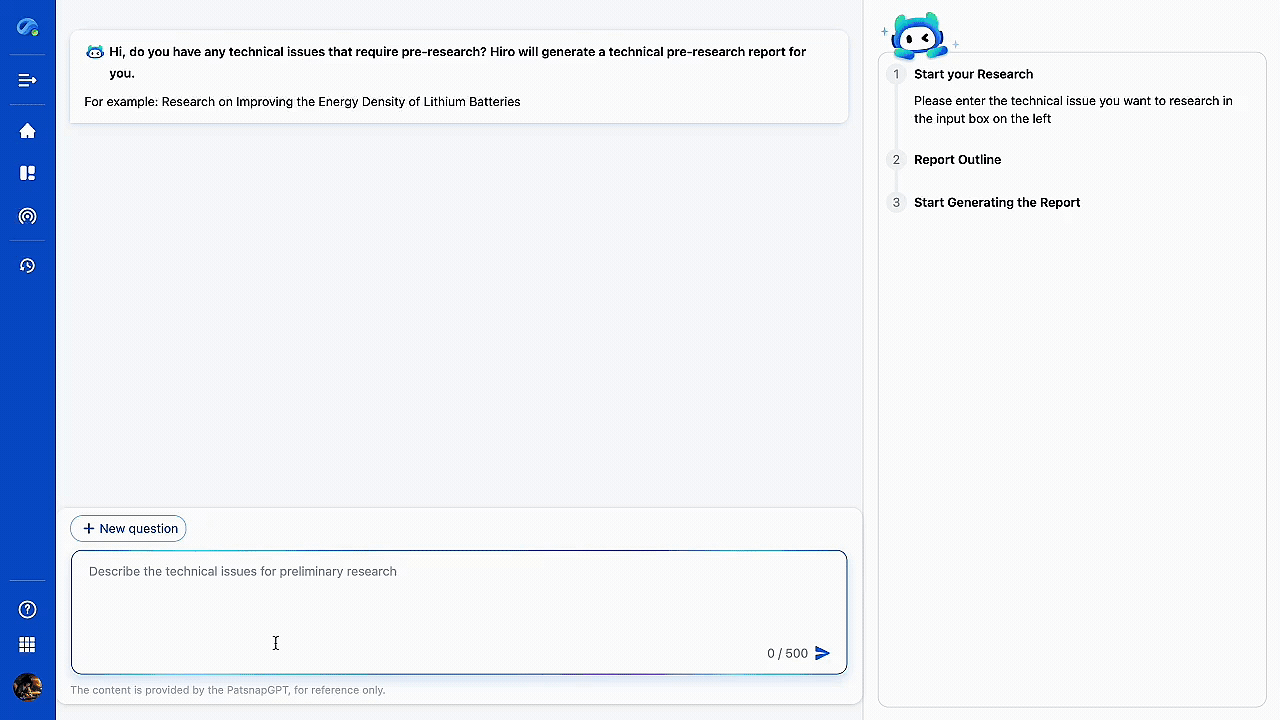The image size is (1280, 720).
Task: Go to the Home page icon
Action: tap(27, 131)
